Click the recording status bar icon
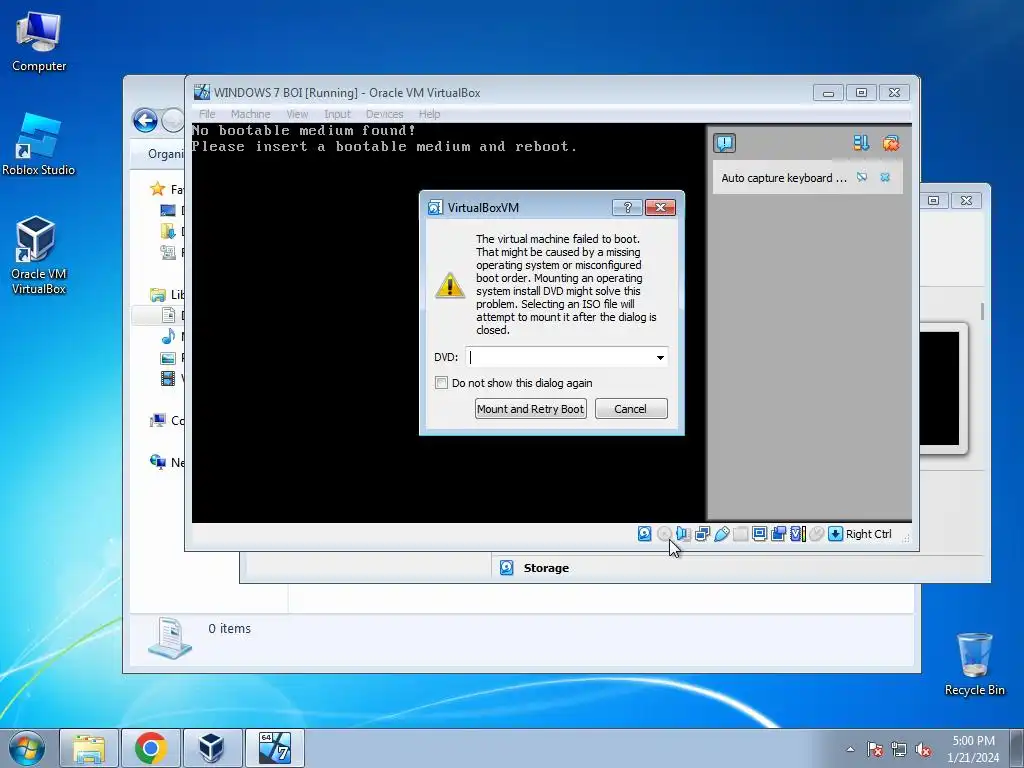 click(x=778, y=534)
